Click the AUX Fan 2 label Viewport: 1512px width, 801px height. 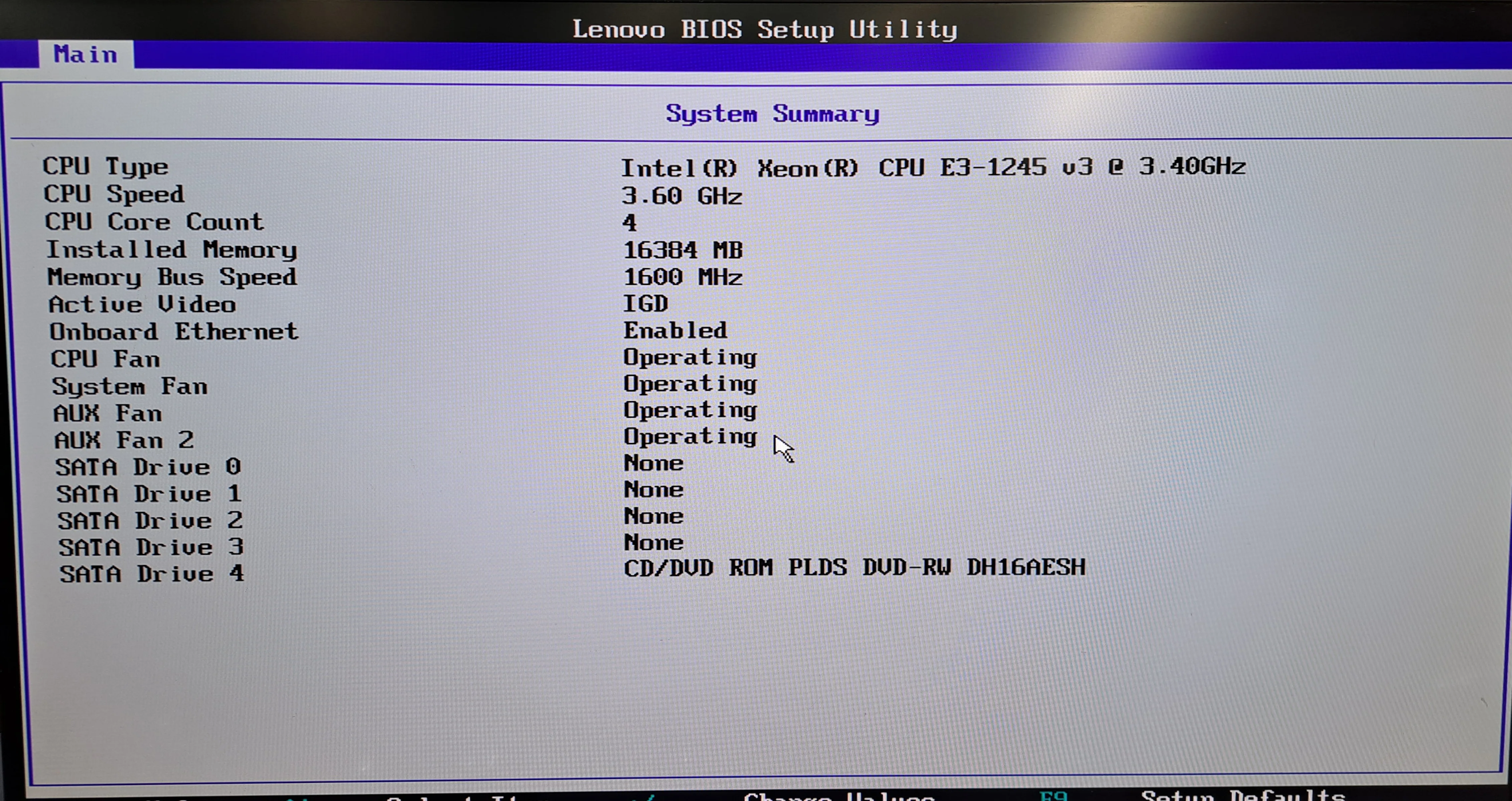point(124,440)
